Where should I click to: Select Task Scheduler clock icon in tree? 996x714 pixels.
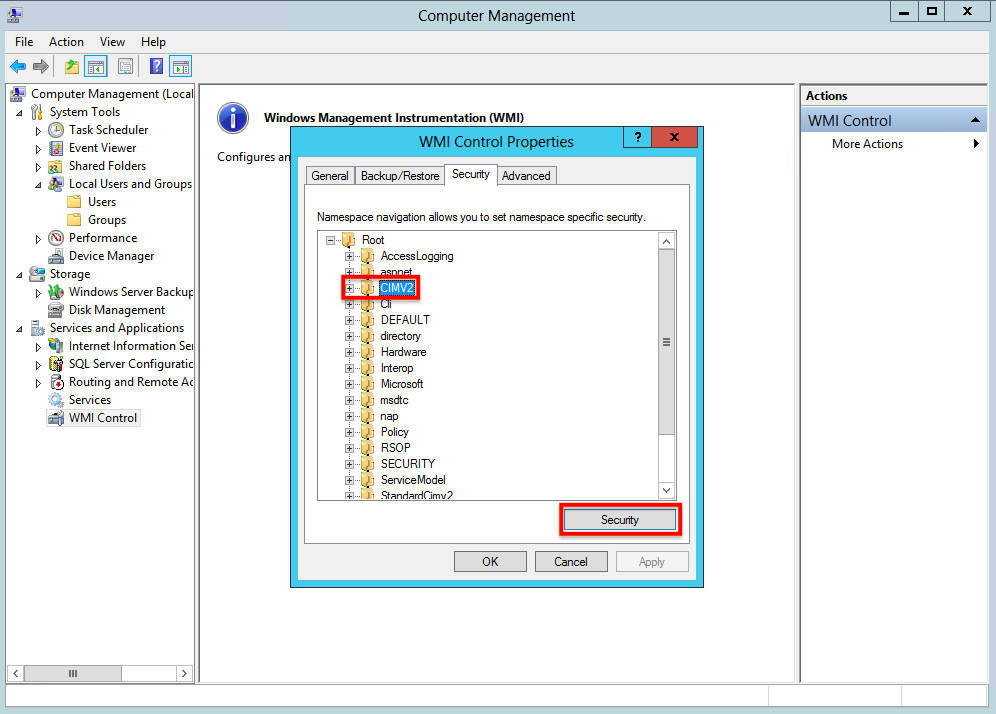click(x=57, y=130)
